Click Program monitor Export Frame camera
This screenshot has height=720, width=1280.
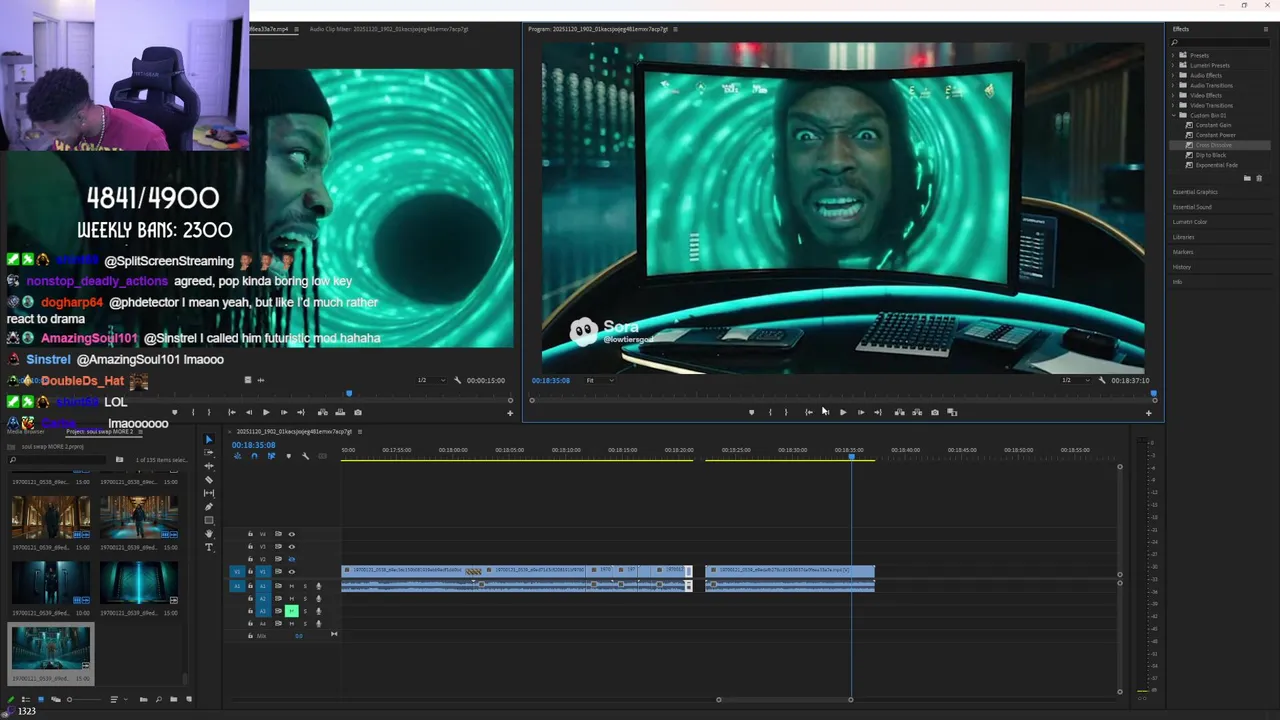tap(935, 412)
